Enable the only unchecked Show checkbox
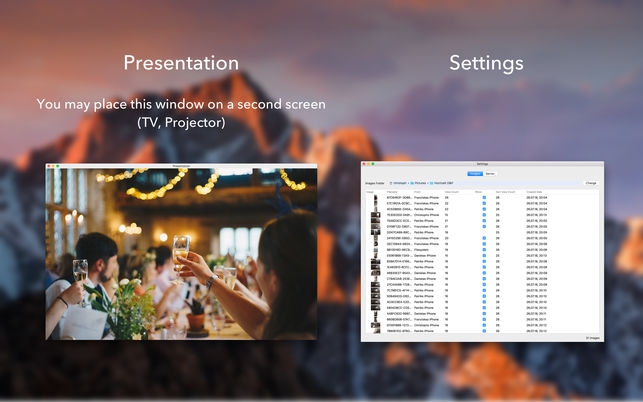This screenshot has width=643, height=402. (484, 232)
